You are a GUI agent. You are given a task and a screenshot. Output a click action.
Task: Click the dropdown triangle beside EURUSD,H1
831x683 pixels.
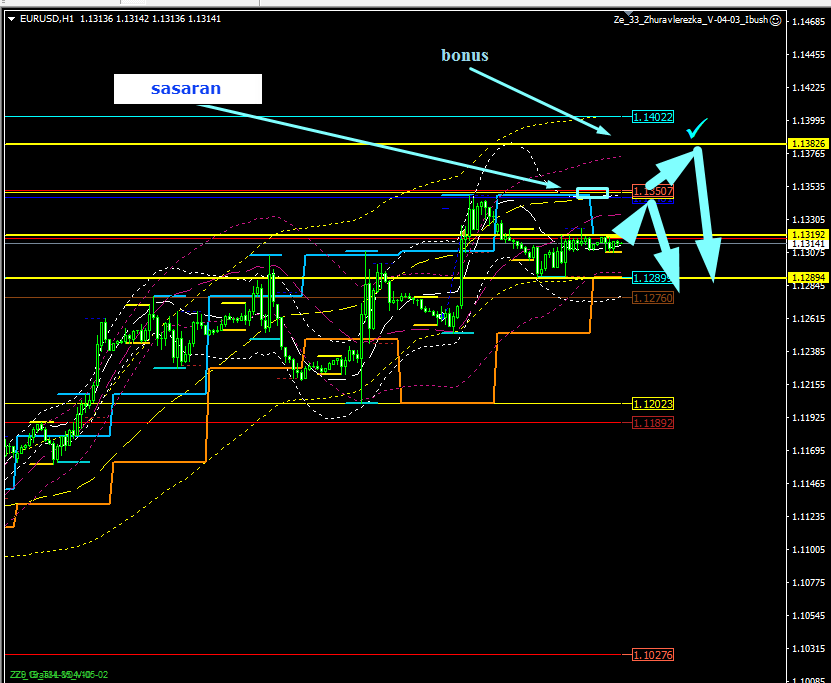click(x=11, y=18)
